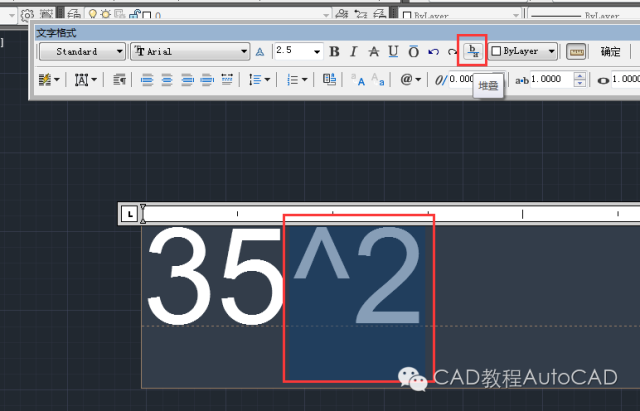The height and width of the screenshot is (411, 640).
Task: Click the white ruler bar
Action: (x=391, y=213)
